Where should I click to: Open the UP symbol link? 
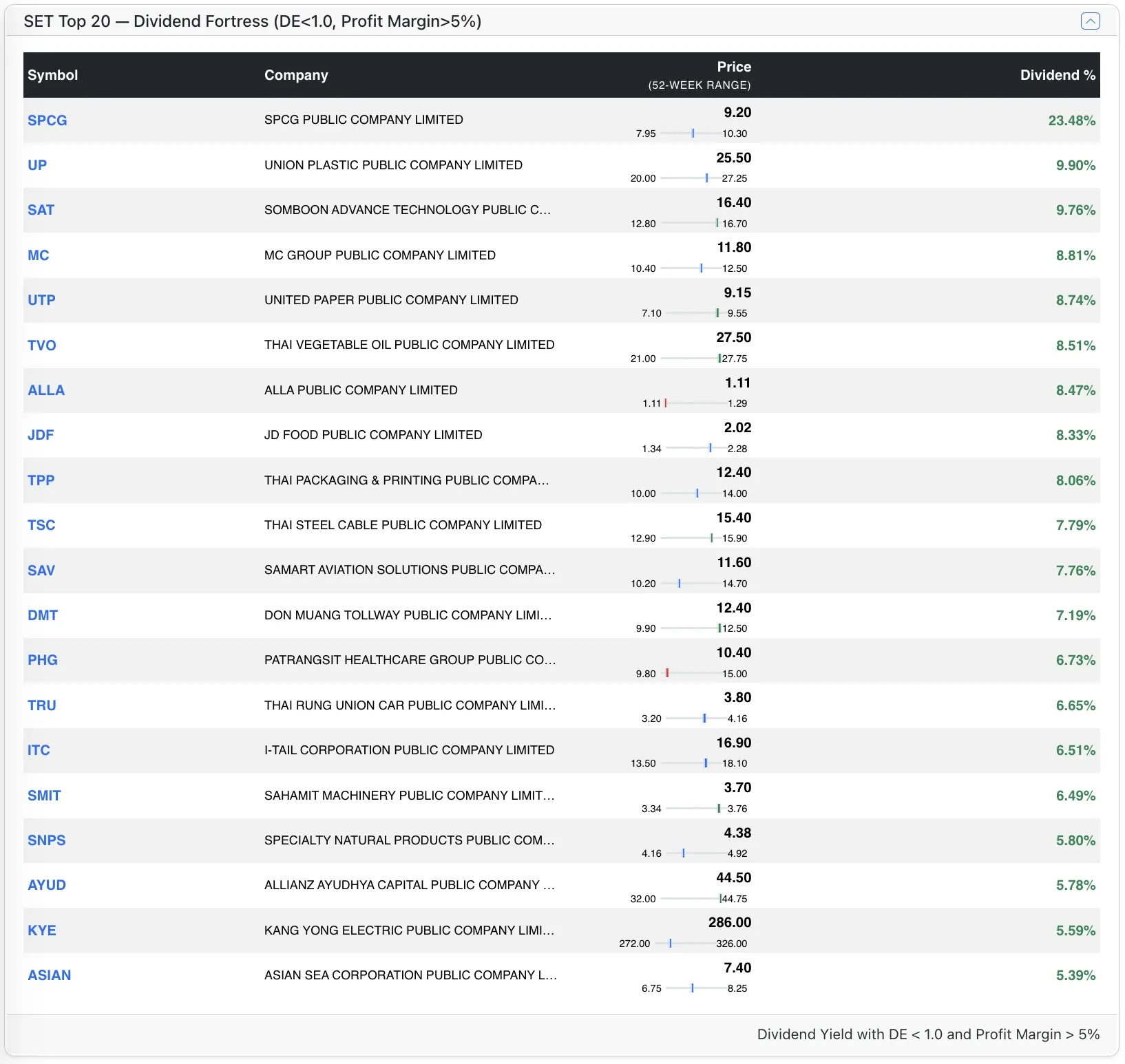pos(37,165)
